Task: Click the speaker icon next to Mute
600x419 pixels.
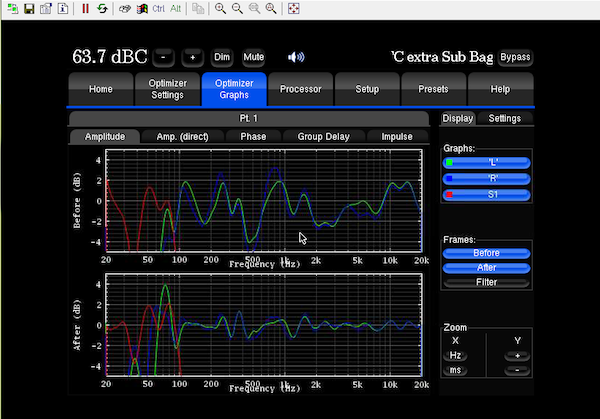Action: (296, 57)
